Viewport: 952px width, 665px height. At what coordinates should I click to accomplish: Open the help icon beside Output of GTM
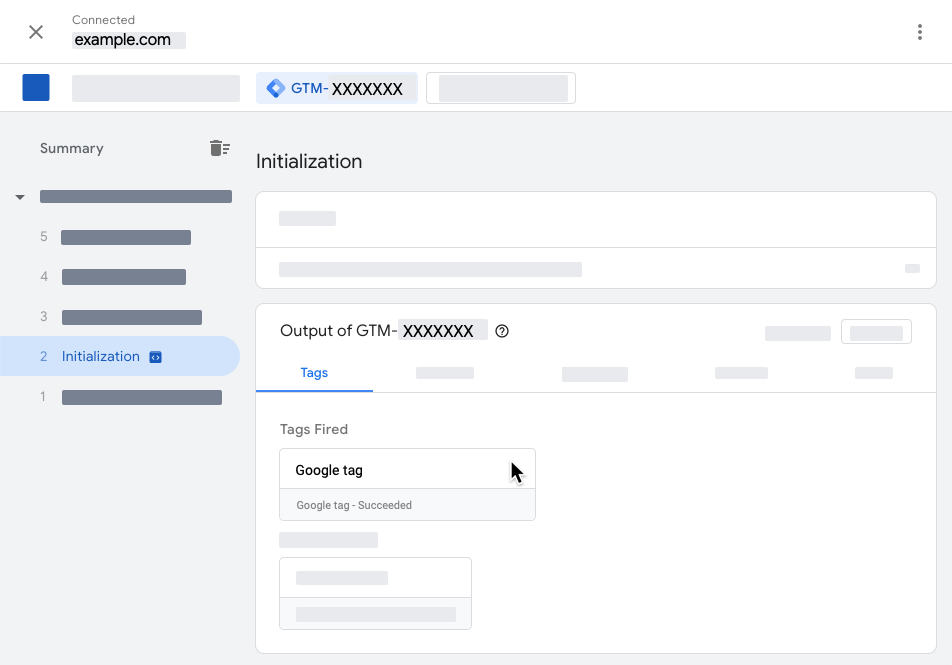click(502, 331)
